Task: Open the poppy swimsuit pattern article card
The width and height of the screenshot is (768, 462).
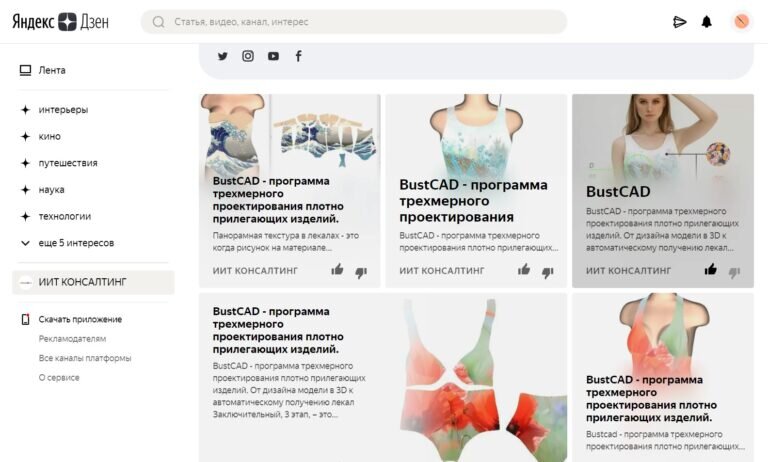Action: click(383, 377)
